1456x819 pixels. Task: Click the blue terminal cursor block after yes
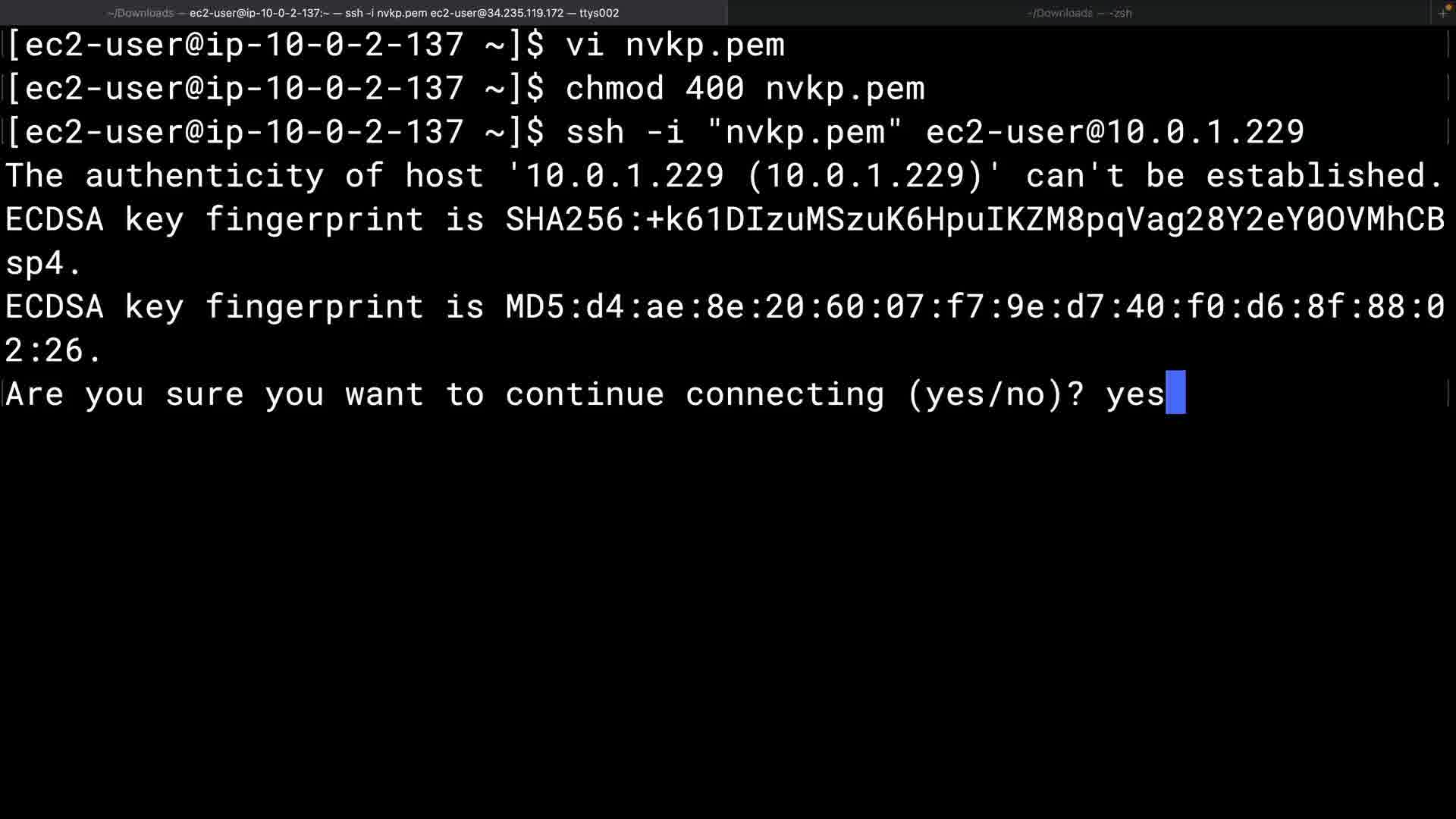coord(1175,393)
